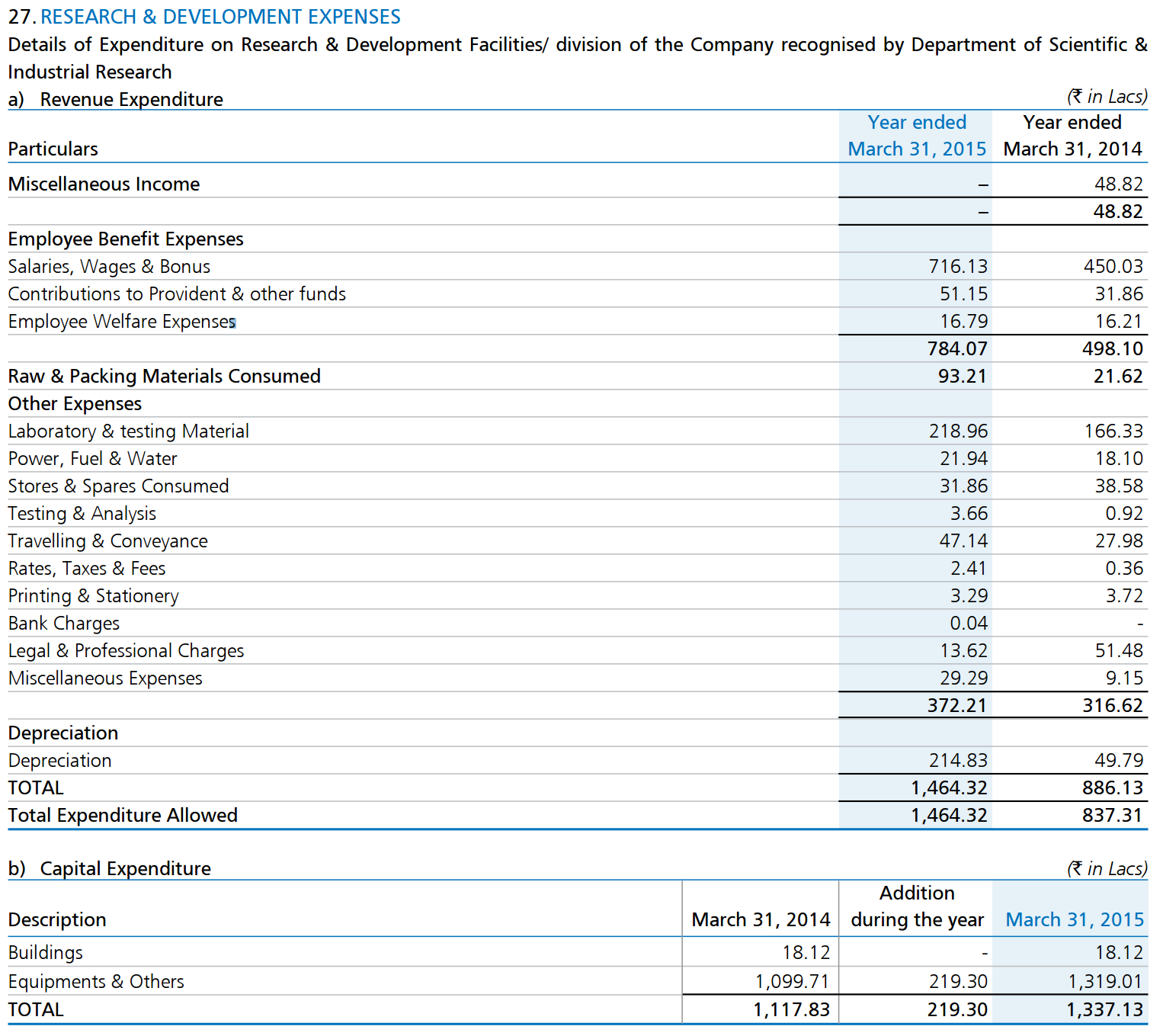Click the 'Particulars' column header
Image resolution: width=1163 pixels, height=1036 pixels.
coord(53,149)
